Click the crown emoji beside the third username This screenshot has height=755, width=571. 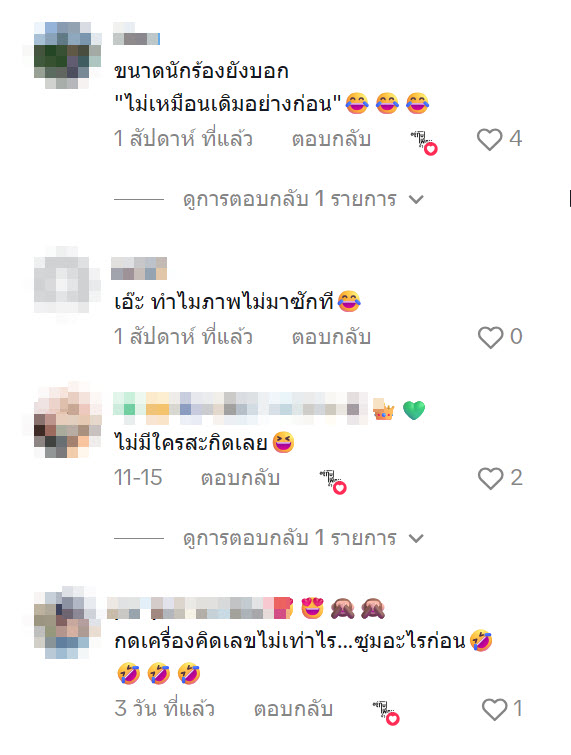click(384, 410)
